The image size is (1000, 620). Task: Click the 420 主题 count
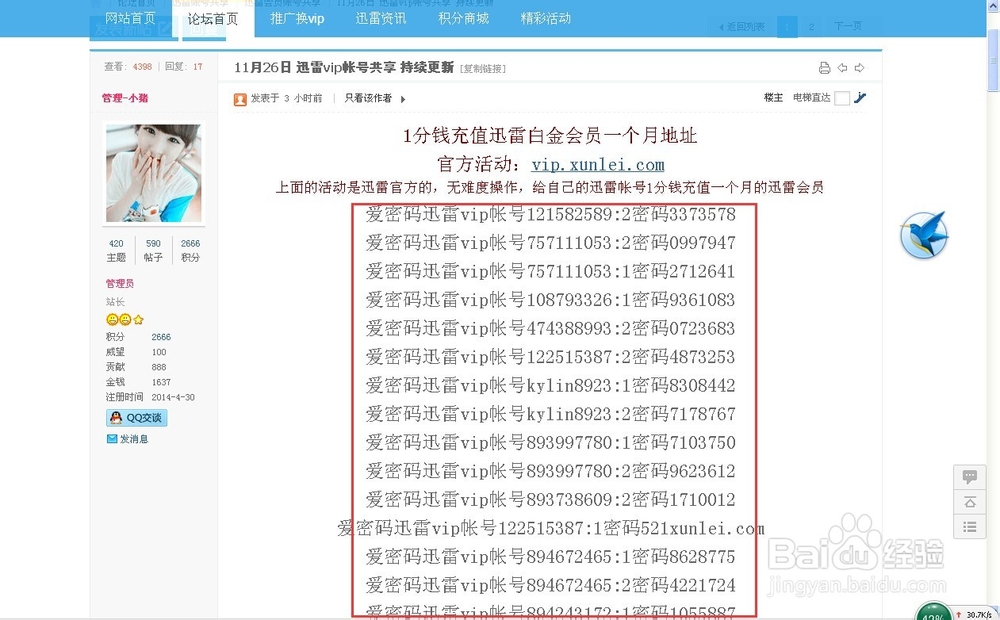pyautogui.click(x=116, y=250)
